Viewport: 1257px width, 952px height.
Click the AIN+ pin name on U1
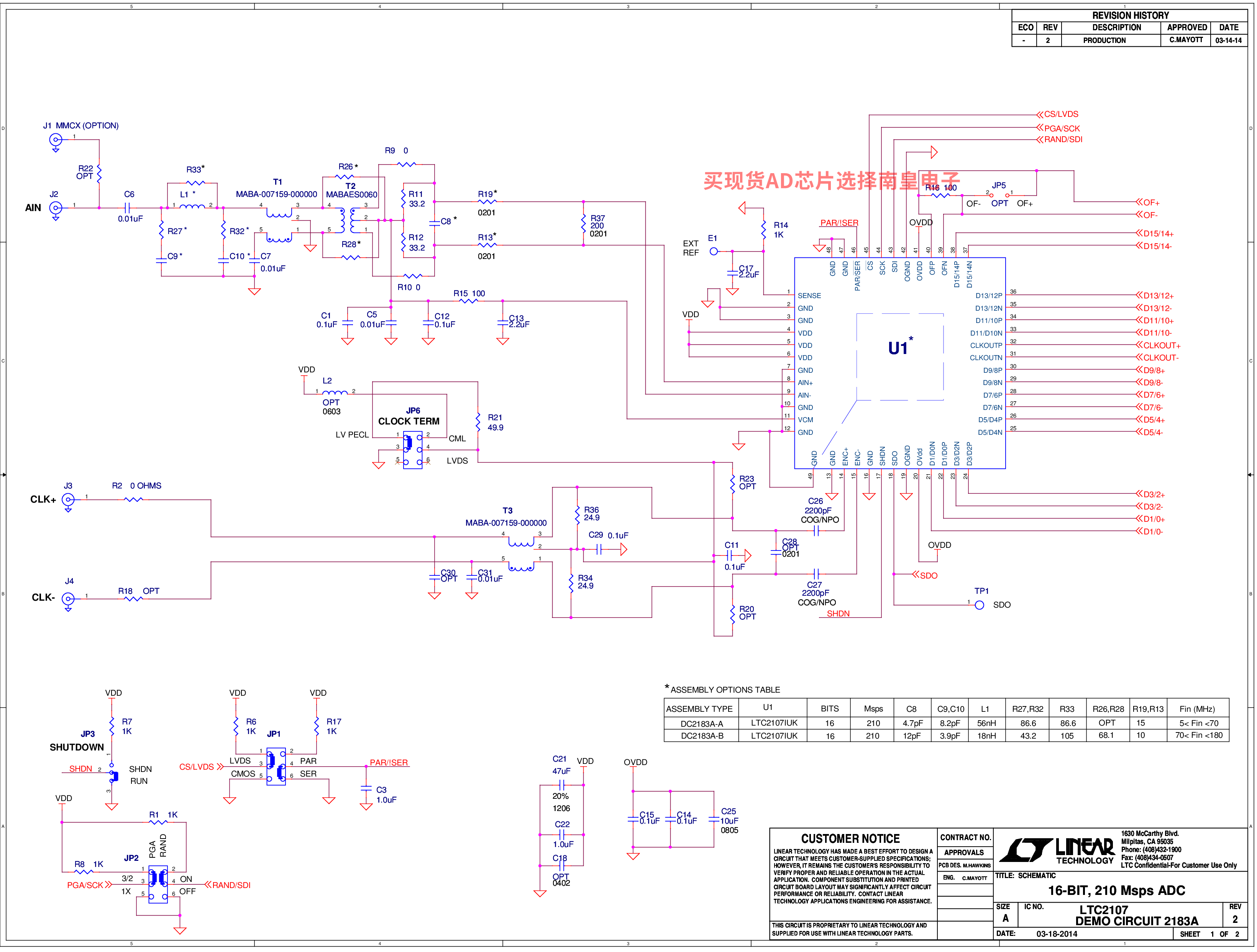[805, 383]
